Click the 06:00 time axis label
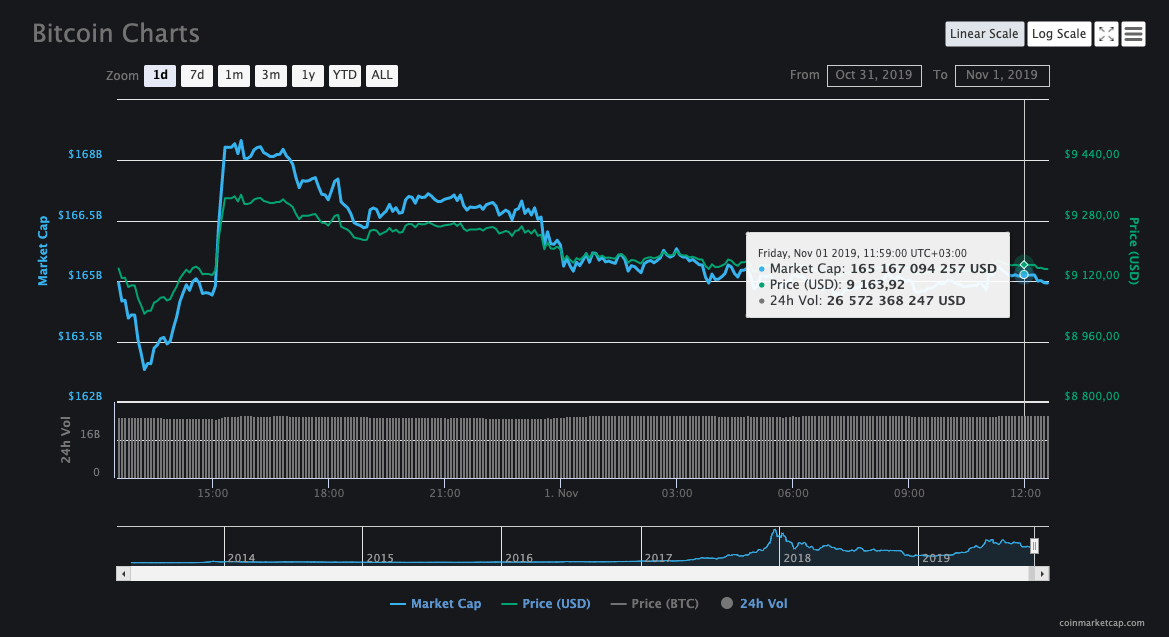Viewport: 1169px width, 637px height. 793,493
